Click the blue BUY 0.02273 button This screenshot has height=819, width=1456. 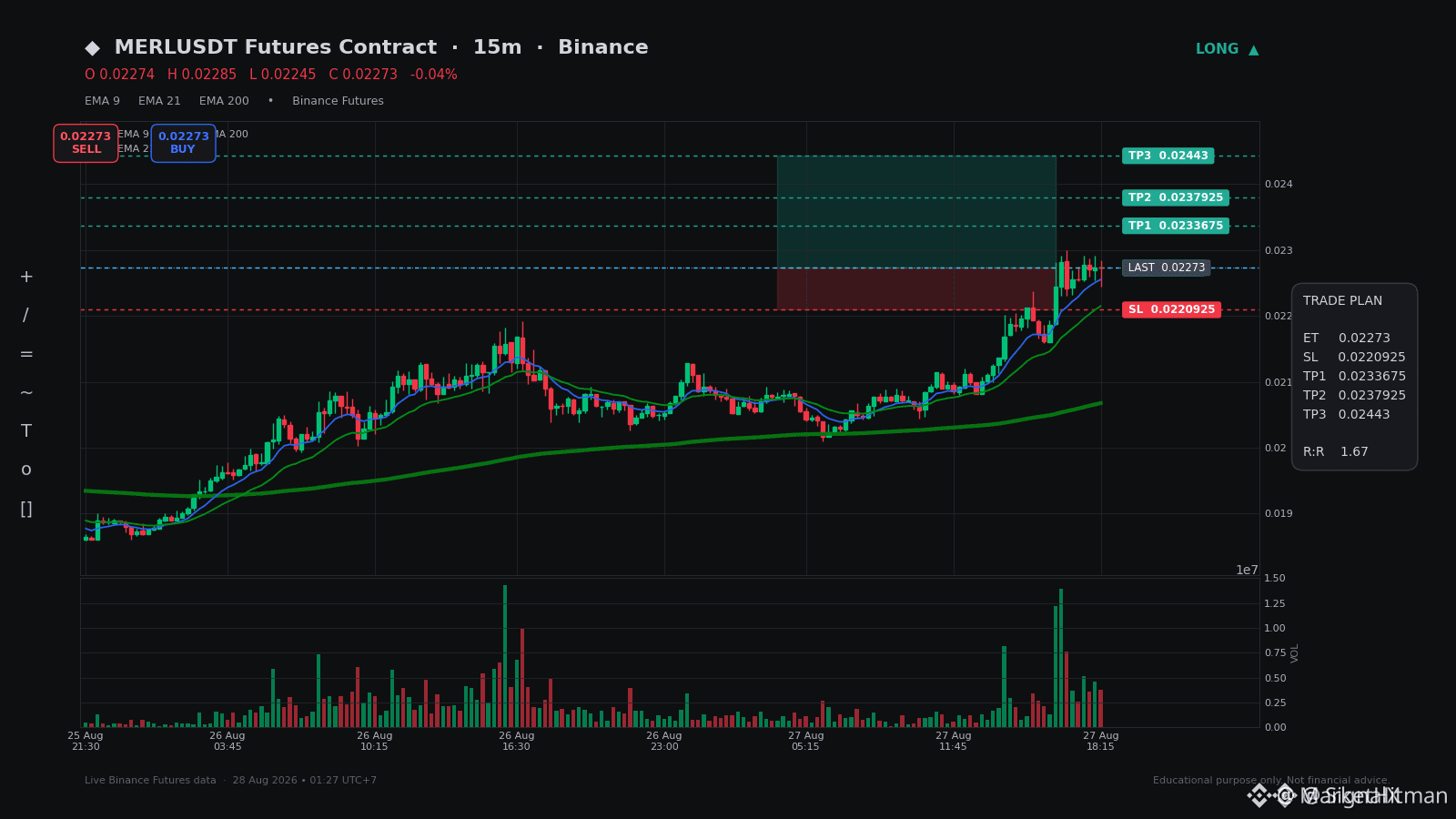(183, 143)
